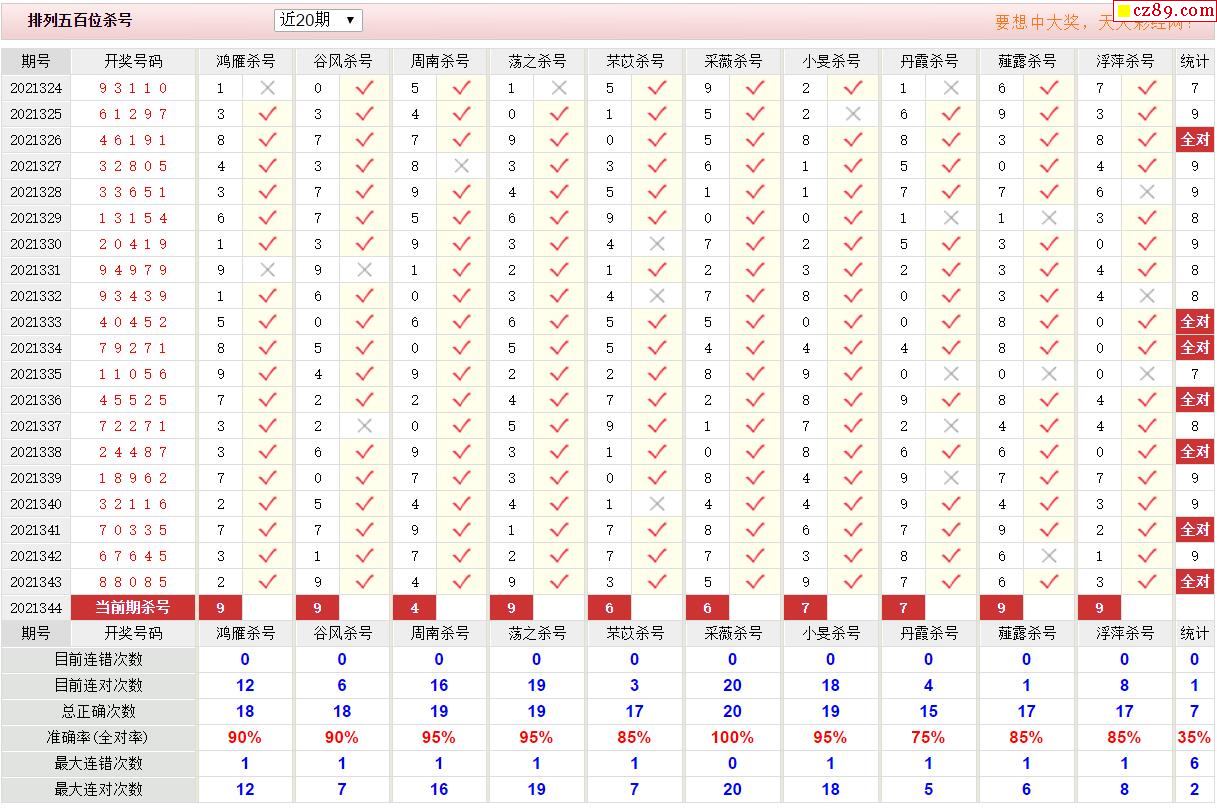Click the X mark for 鸿雁杀号 in row 2021324
This screenshot has width=1217, height=808.
click(x=267, y=88)
